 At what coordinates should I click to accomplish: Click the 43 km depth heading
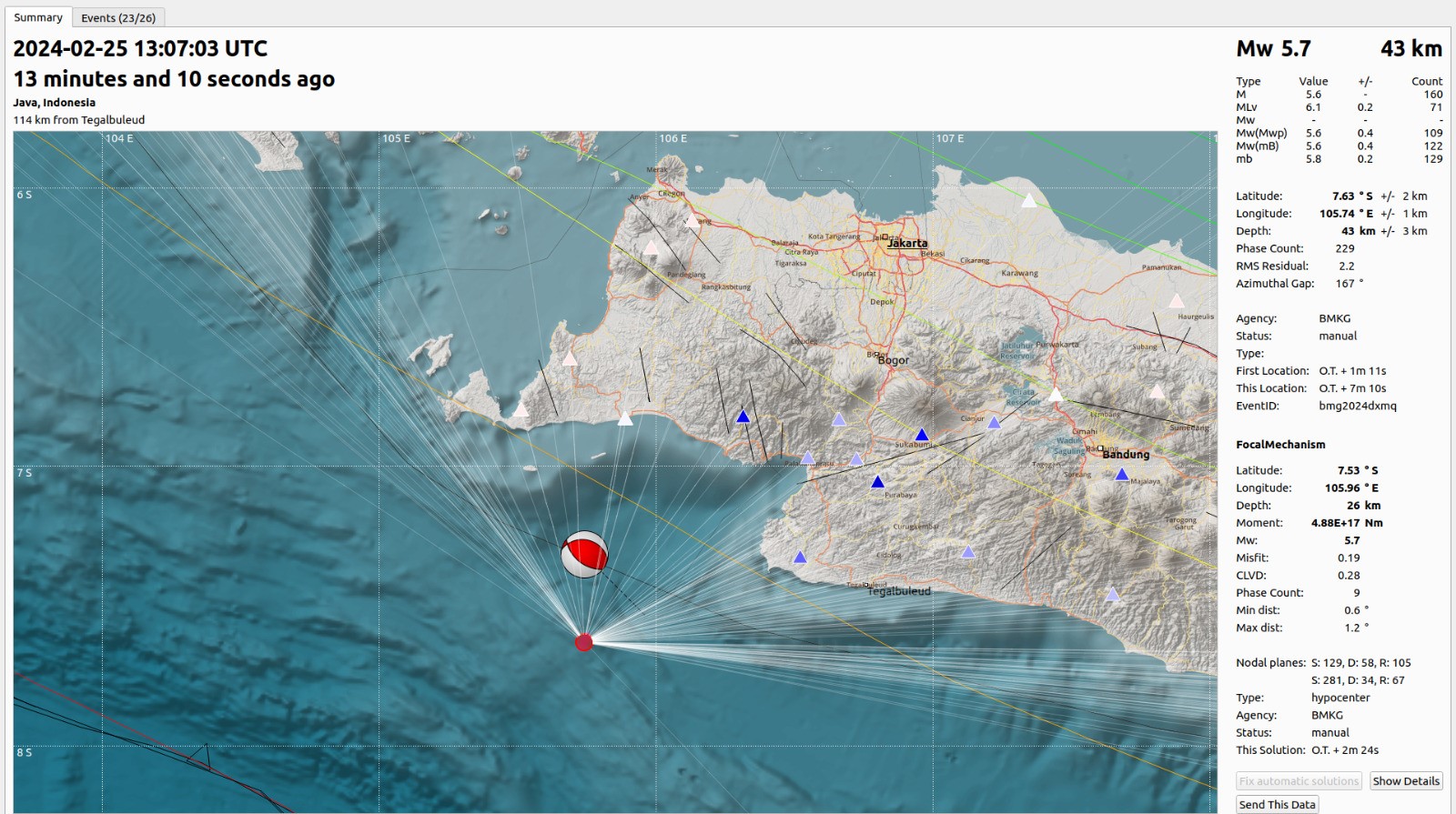[1411, 49]
